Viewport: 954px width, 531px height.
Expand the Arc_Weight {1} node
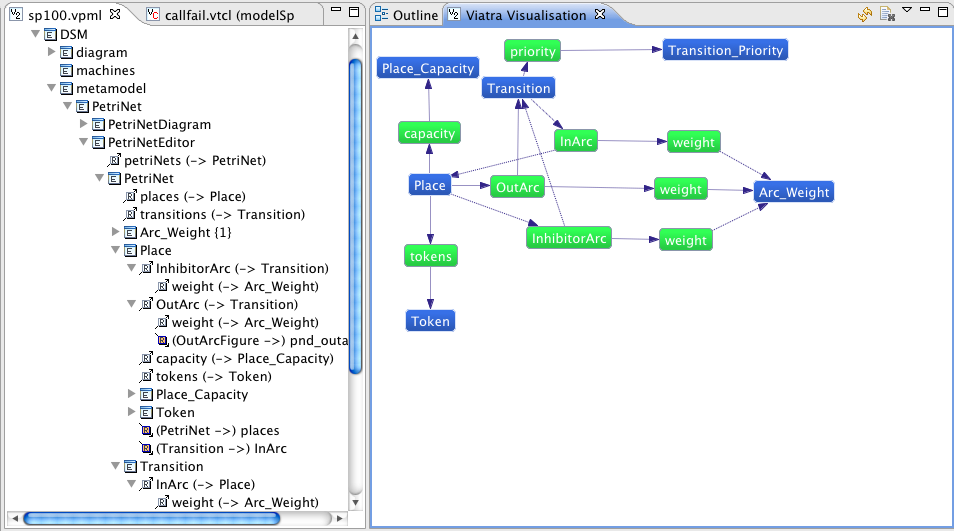click(x=116, y=232)
